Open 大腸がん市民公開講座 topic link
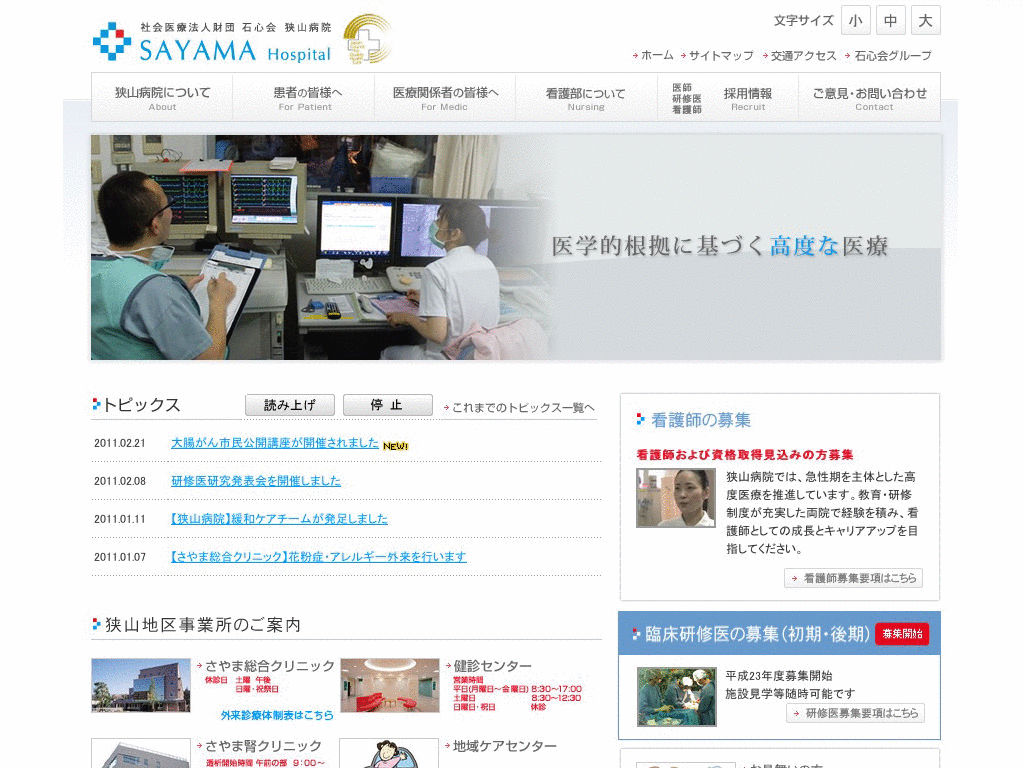 275,443
